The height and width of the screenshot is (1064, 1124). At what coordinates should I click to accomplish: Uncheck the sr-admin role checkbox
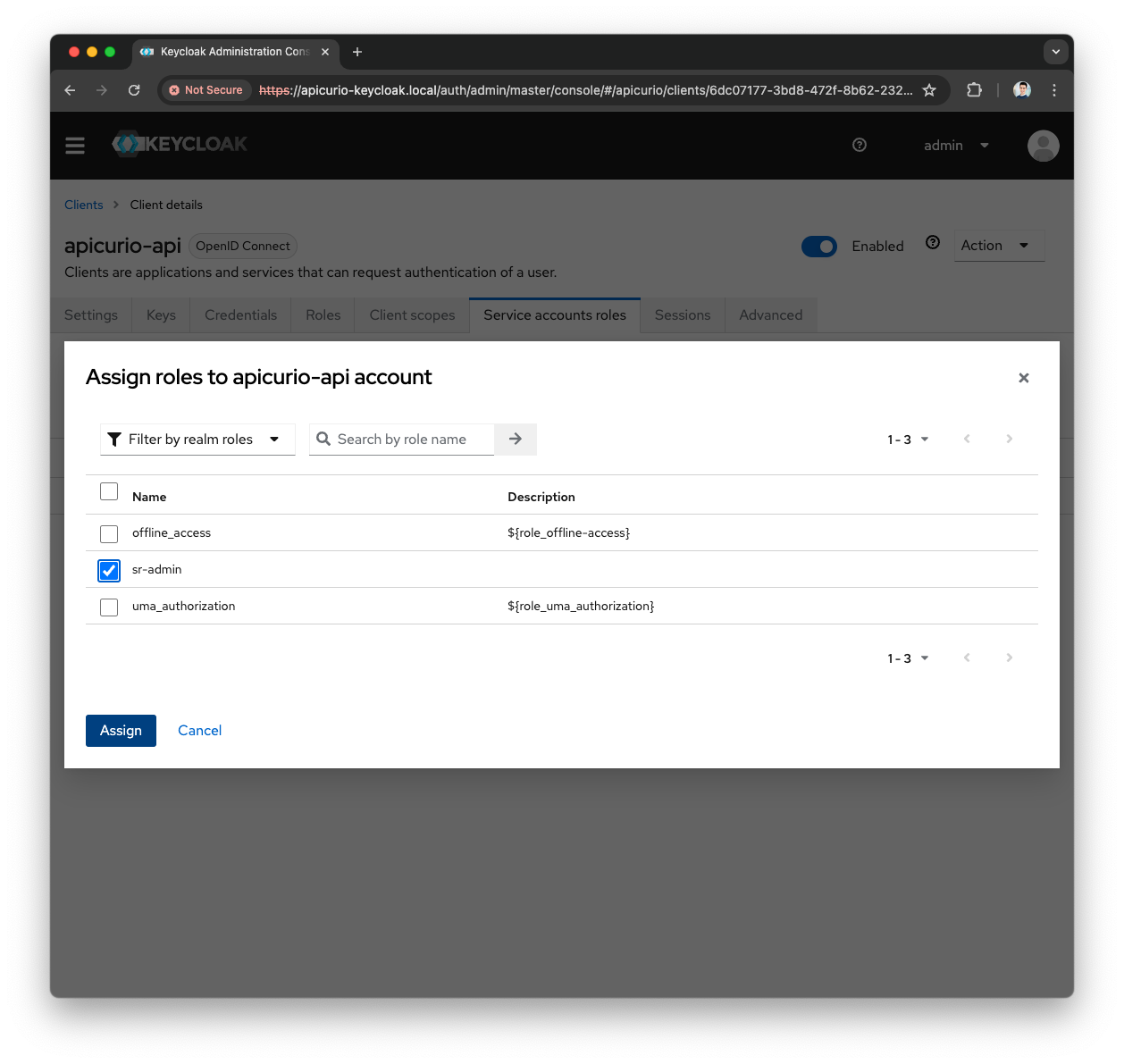coord(108,570)
